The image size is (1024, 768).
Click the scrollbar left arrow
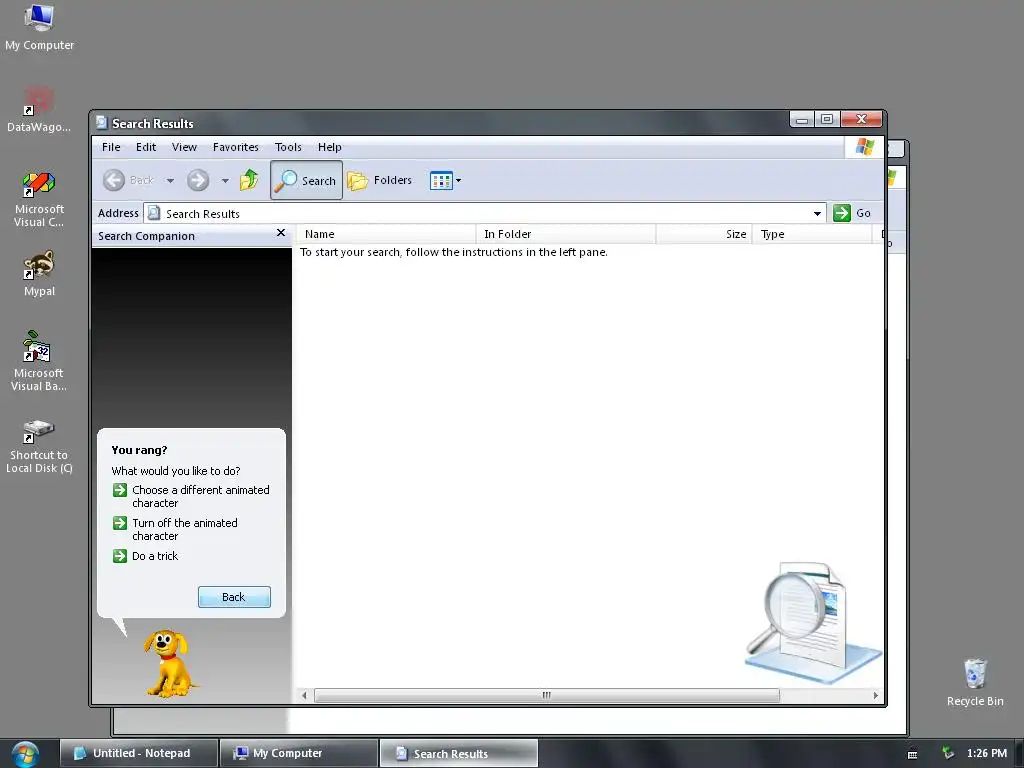pos(304,696)
